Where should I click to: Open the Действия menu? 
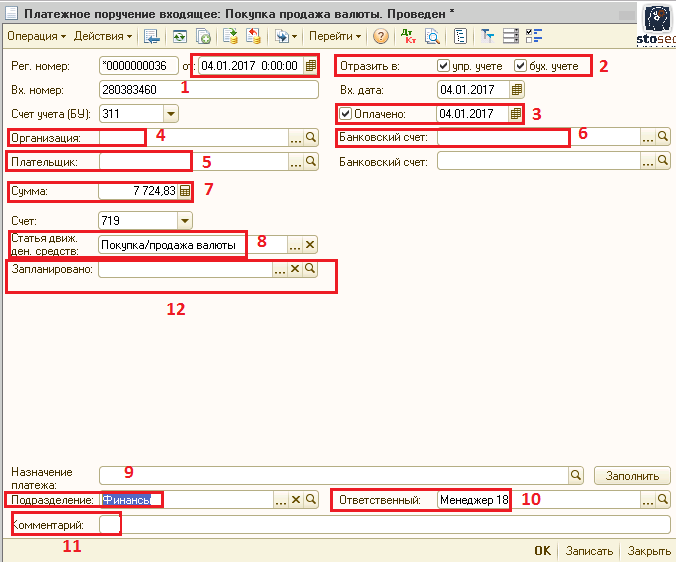103,36
